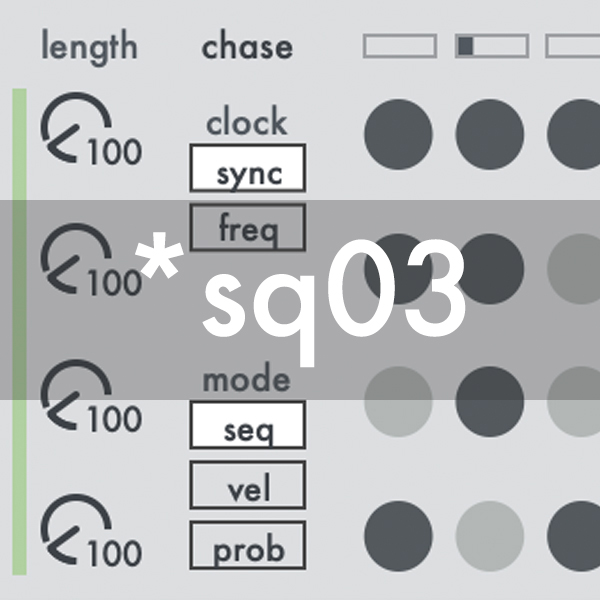Viewport: 600px width, 600px height.
Task: Toggle first step in top row
Action: point(398,134)
